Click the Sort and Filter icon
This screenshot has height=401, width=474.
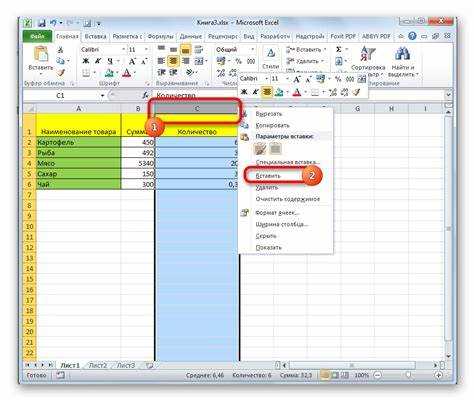coord(368,54)
